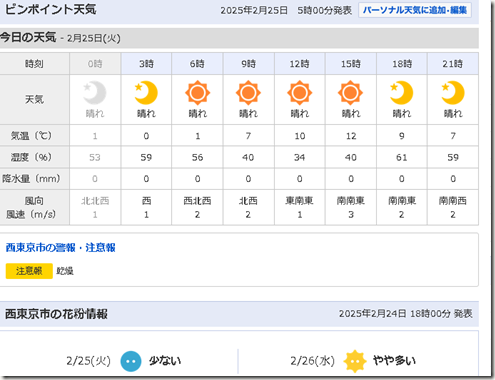Click wind direction 北西 at 9時
The width and height of the screenshot is (495, 380).
248,201
